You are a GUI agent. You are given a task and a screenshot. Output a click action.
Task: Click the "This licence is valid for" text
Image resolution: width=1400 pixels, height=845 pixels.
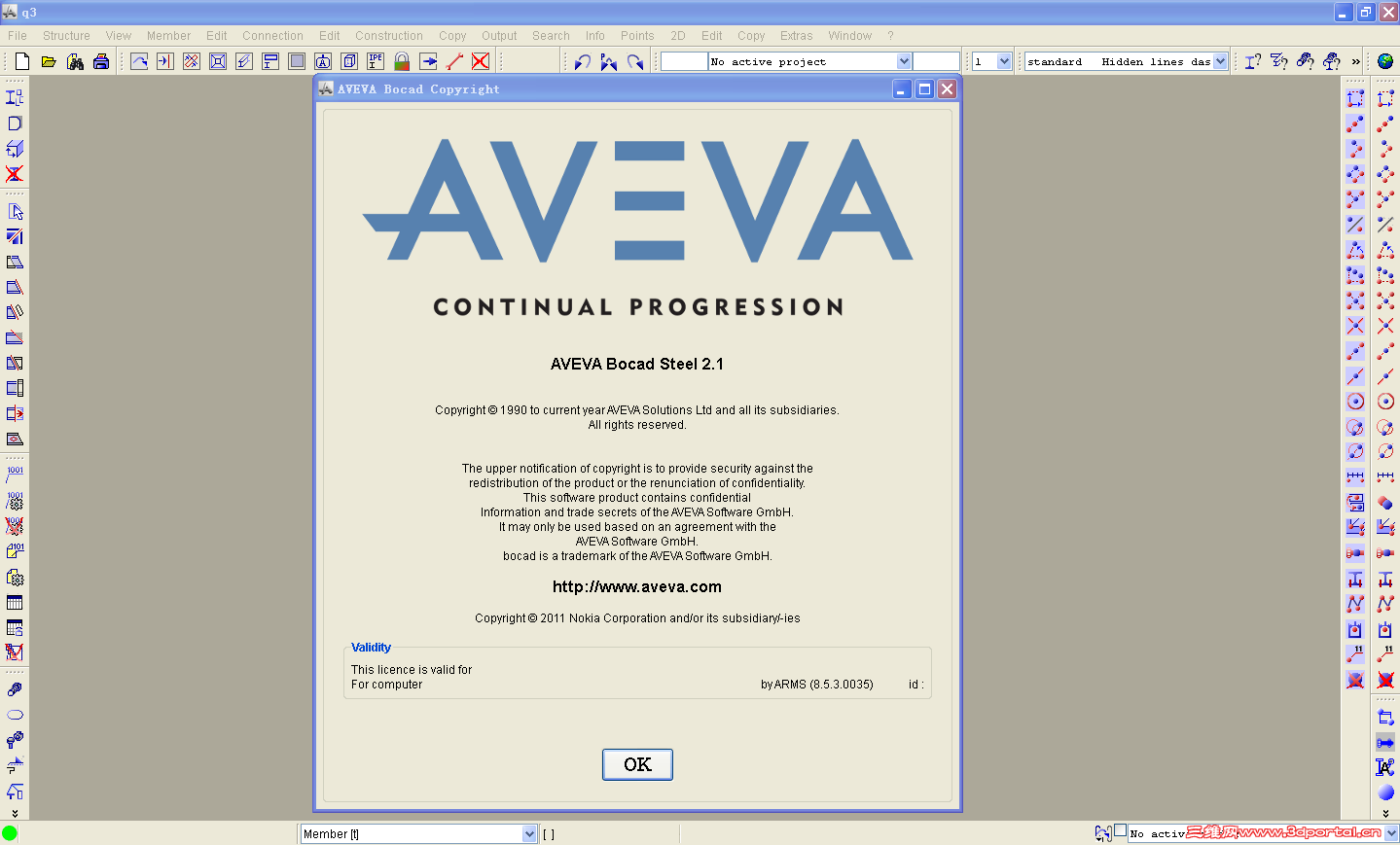[x=412, y=670]
